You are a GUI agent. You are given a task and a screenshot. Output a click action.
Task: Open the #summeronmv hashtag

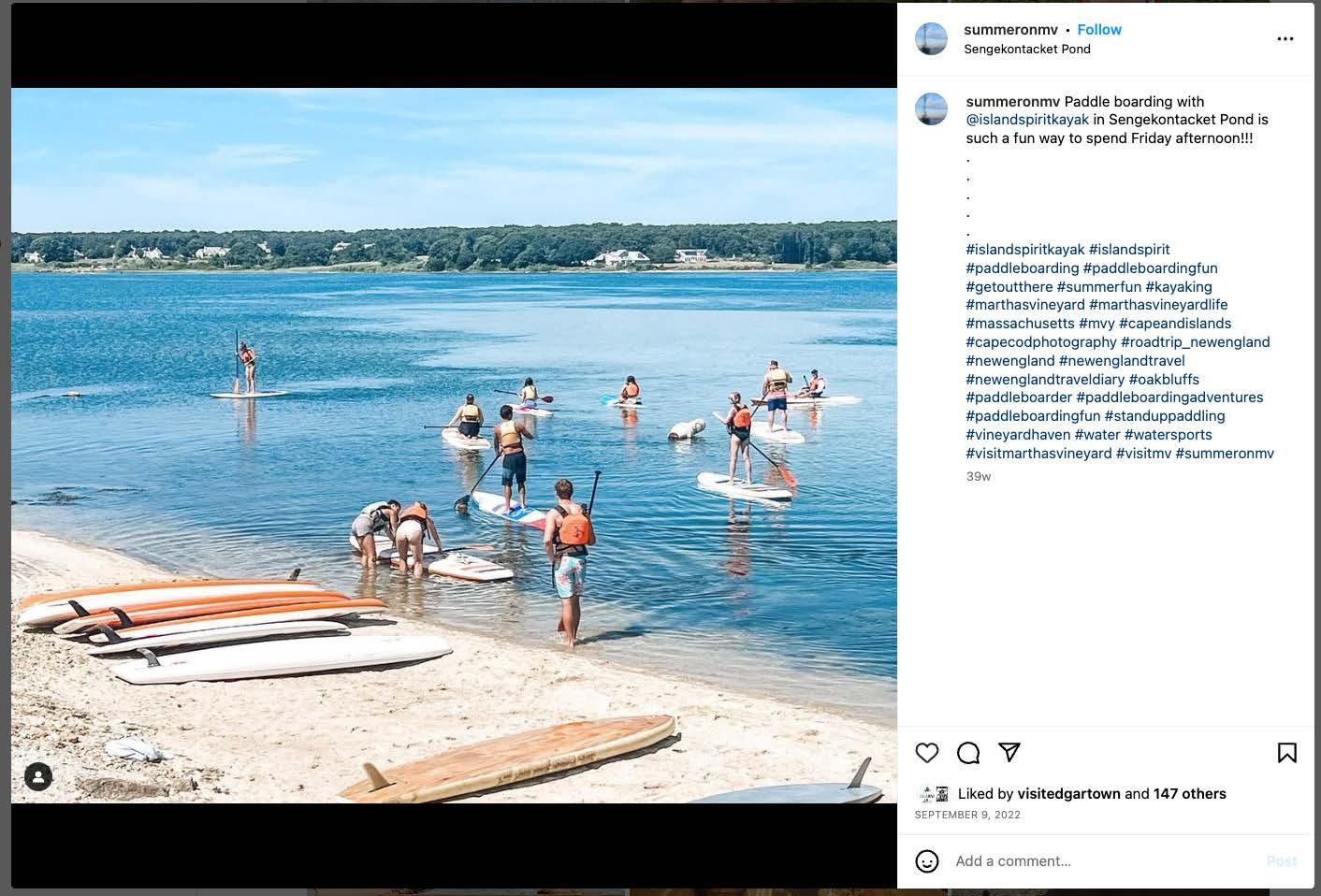click(x=1225, y=454)
